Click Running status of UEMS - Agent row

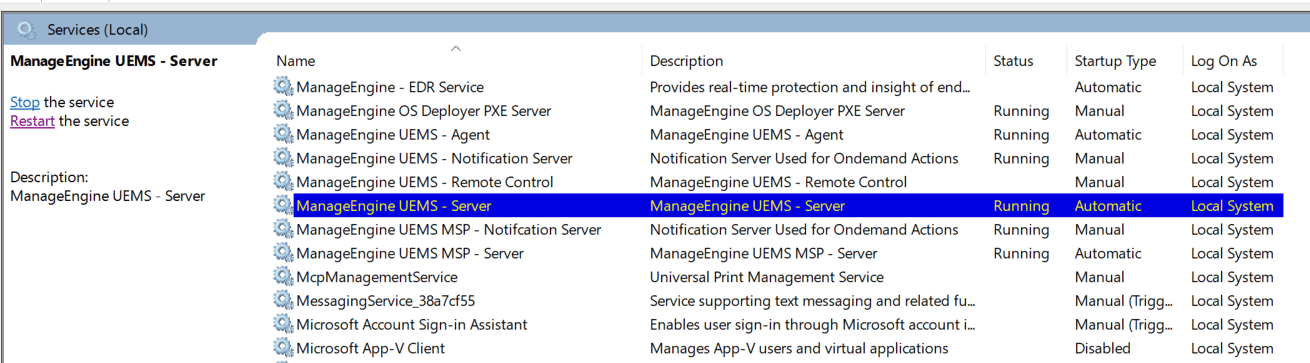(x=1021, y=135)
